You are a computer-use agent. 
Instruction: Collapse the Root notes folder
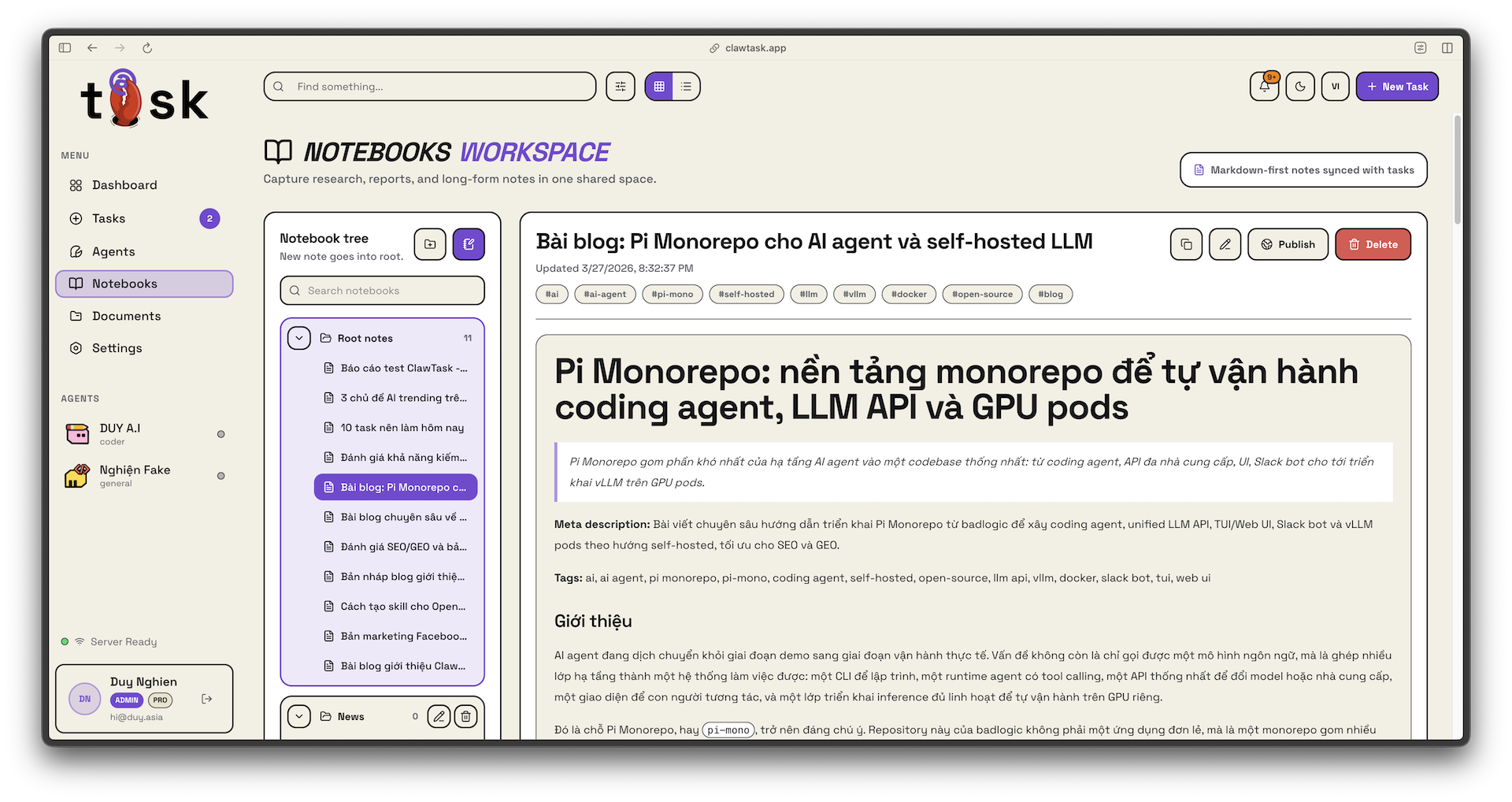(x=299, y=338)
